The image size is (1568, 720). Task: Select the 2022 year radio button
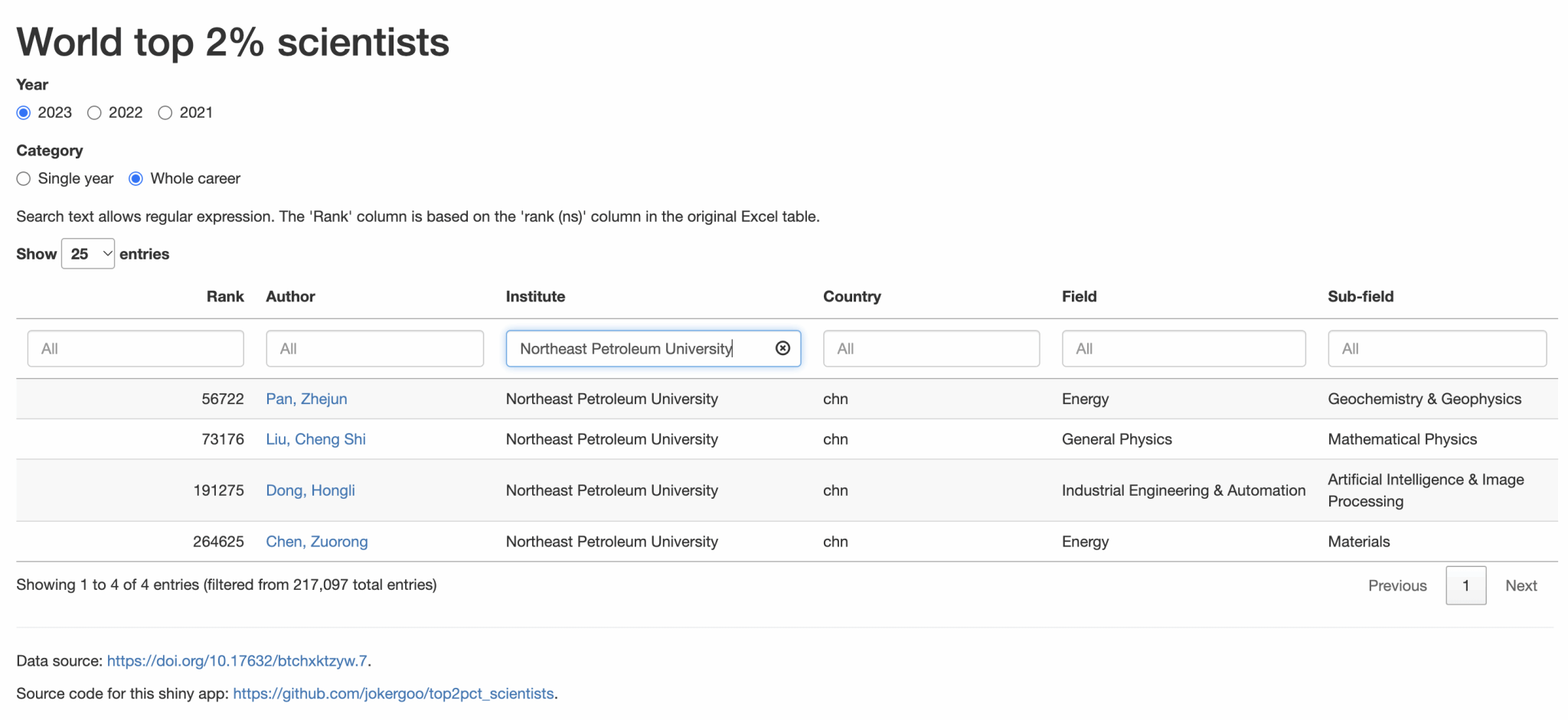coord(94,112)
